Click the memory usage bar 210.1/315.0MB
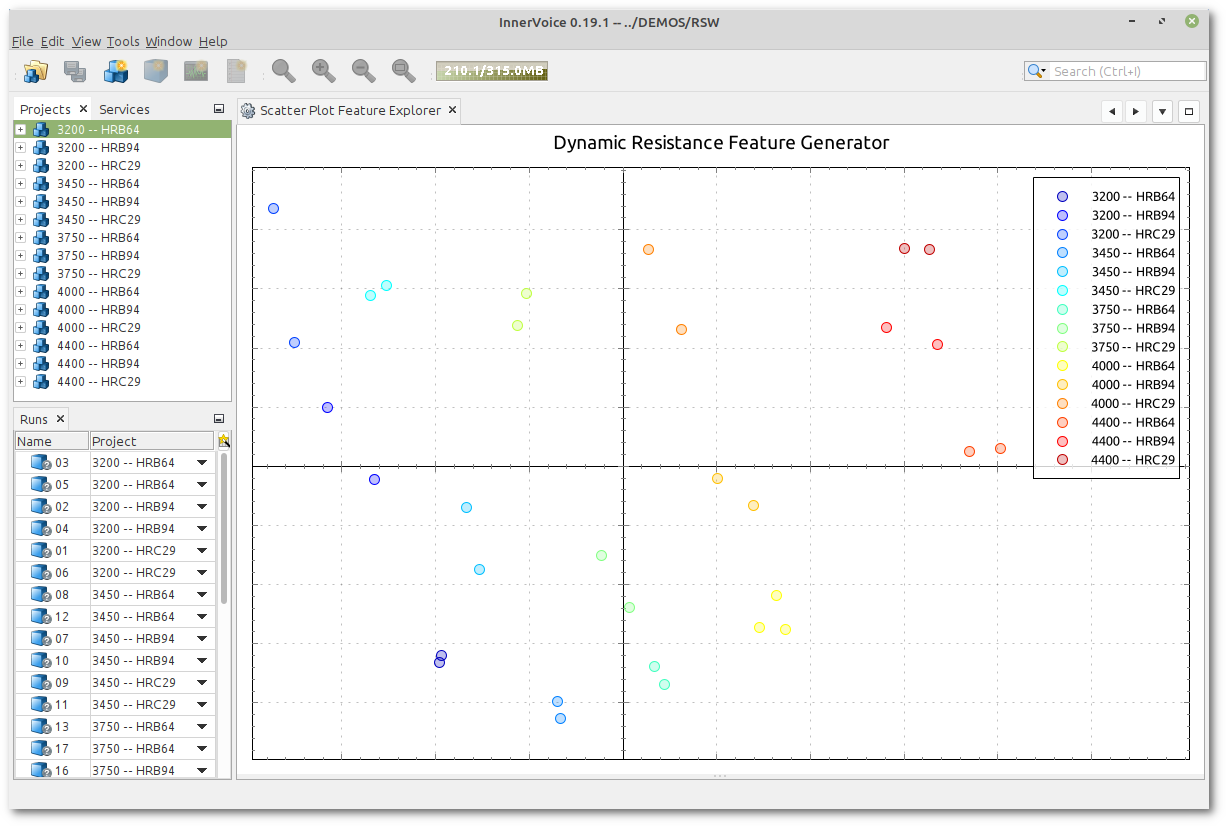 click(491, 71)
